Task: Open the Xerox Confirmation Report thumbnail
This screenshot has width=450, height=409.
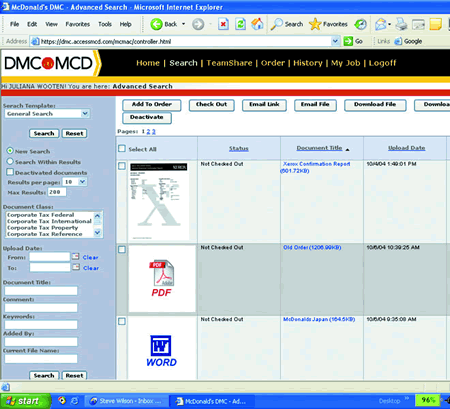Action: pos(159,201)
